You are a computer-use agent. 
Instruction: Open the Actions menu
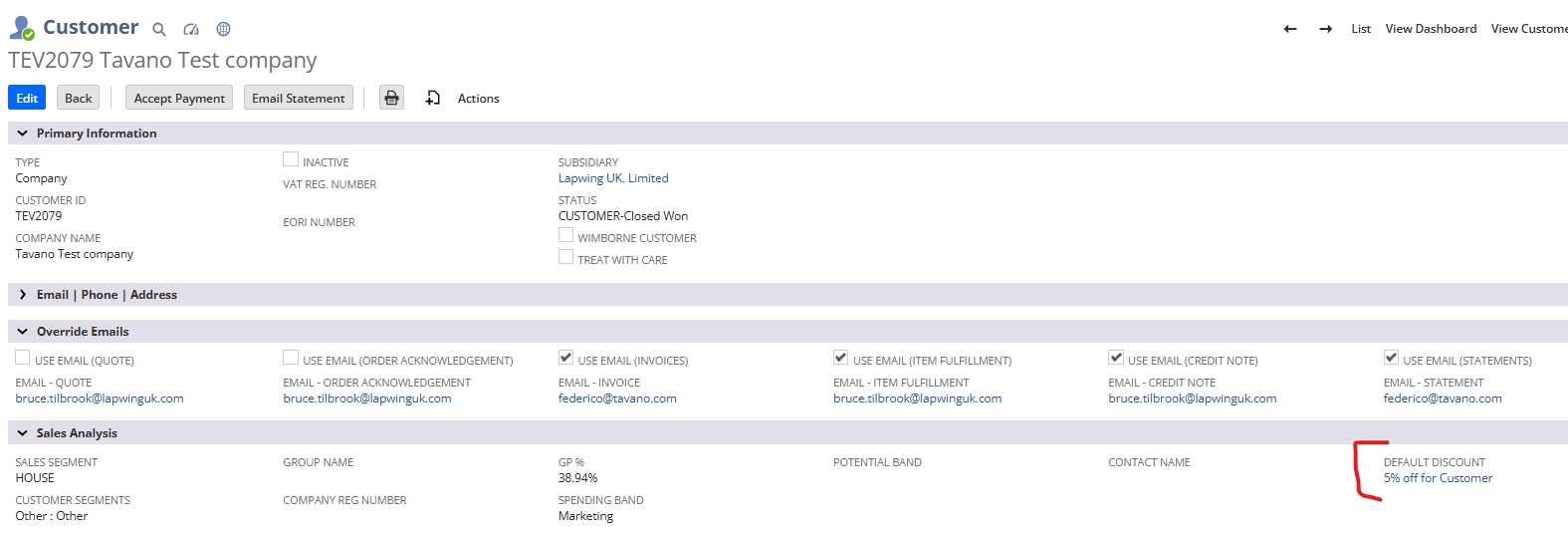(x=478, y=98)
